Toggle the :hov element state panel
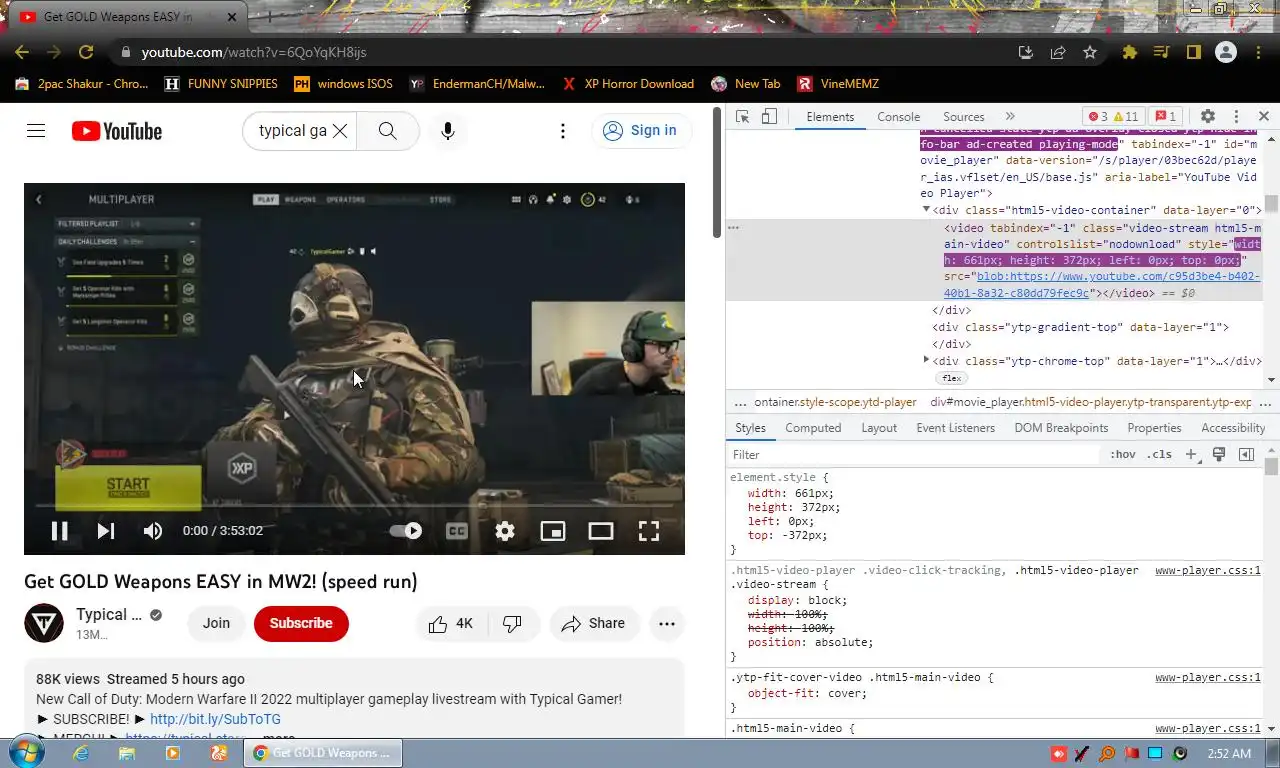Image resolution: width=1280 pixels, height=768 pixels. [x=1123, y=455]
